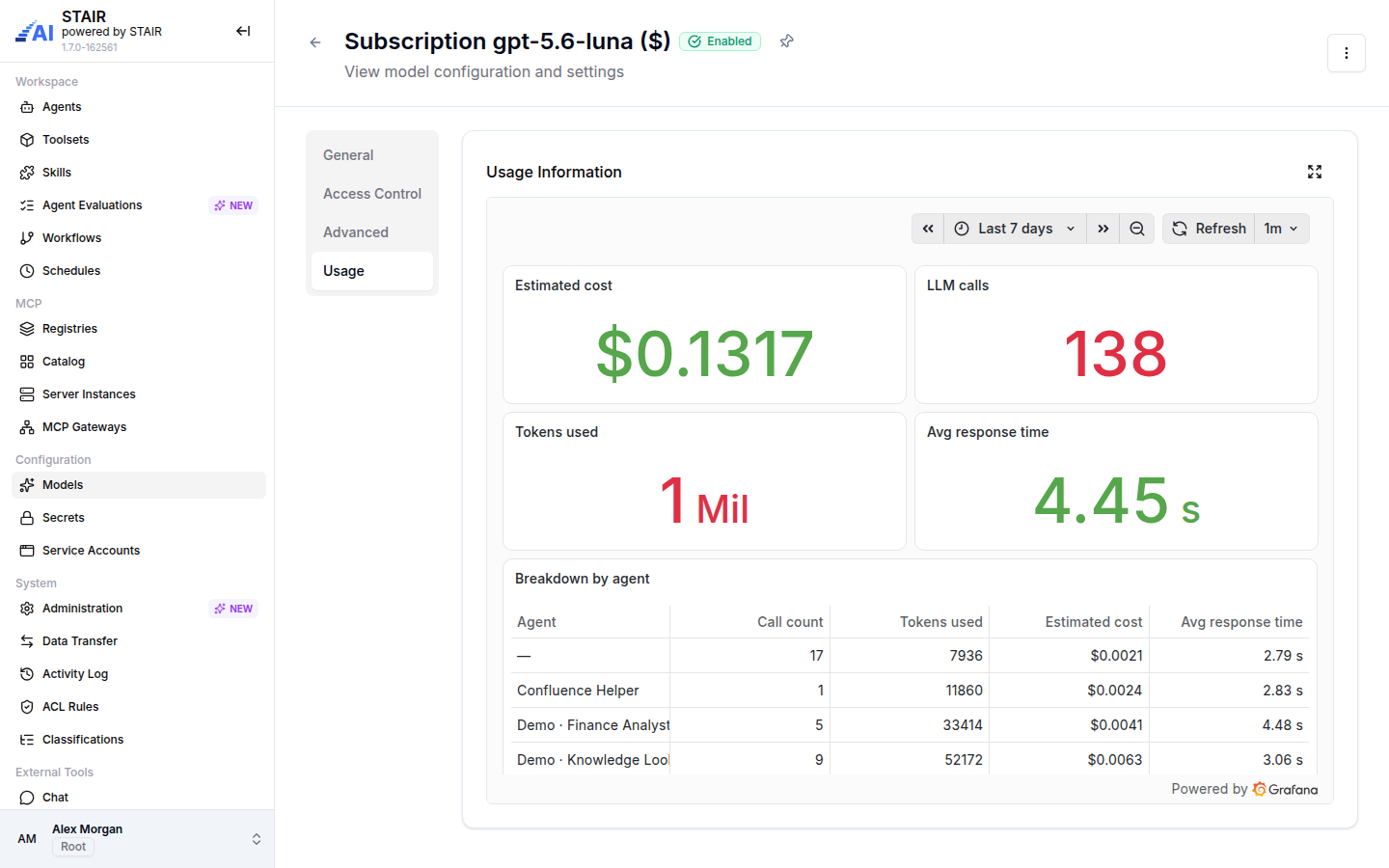
Task: Go to Workflows
Action: (139, 238)
